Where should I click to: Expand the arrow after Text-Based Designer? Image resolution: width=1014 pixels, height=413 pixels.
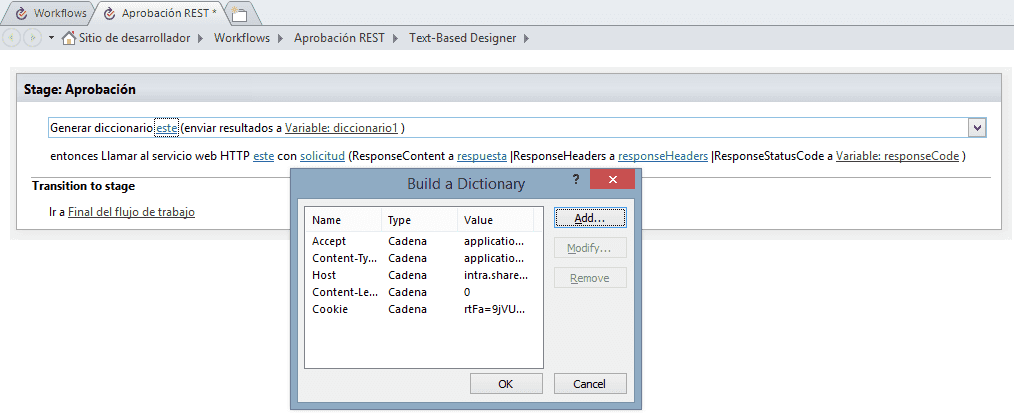click(526, 38)
